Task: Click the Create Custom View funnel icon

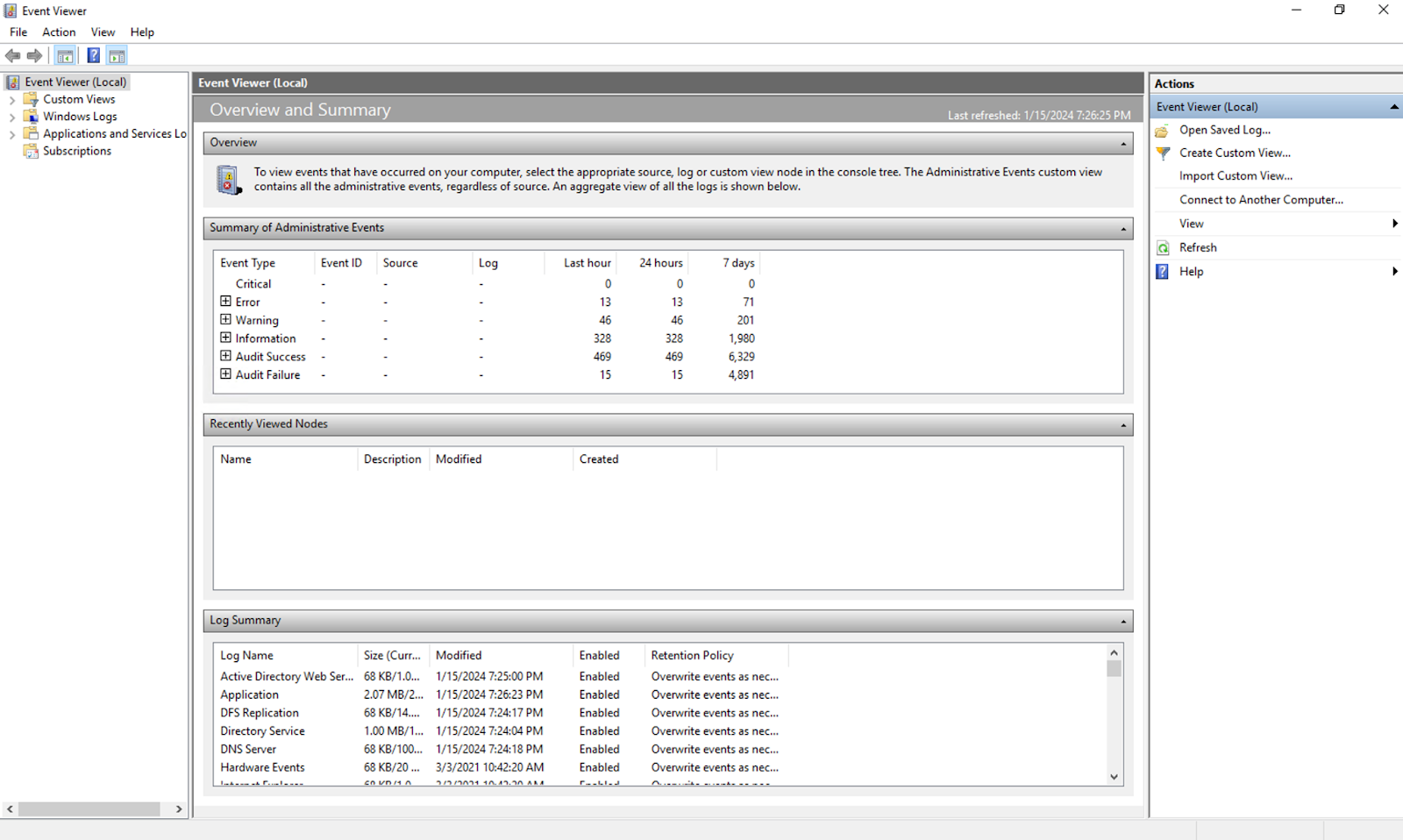Action: [x=1163, y=153]
